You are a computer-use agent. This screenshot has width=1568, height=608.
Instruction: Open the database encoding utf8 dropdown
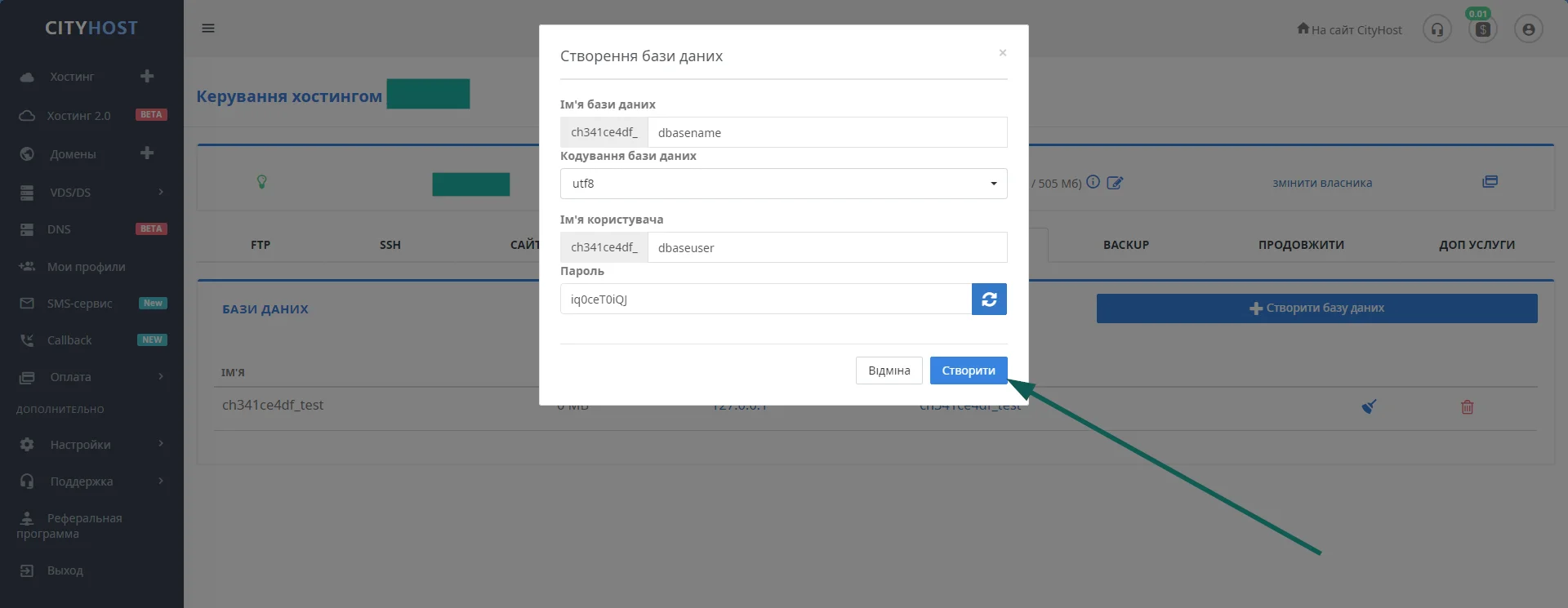click(783, 184)
